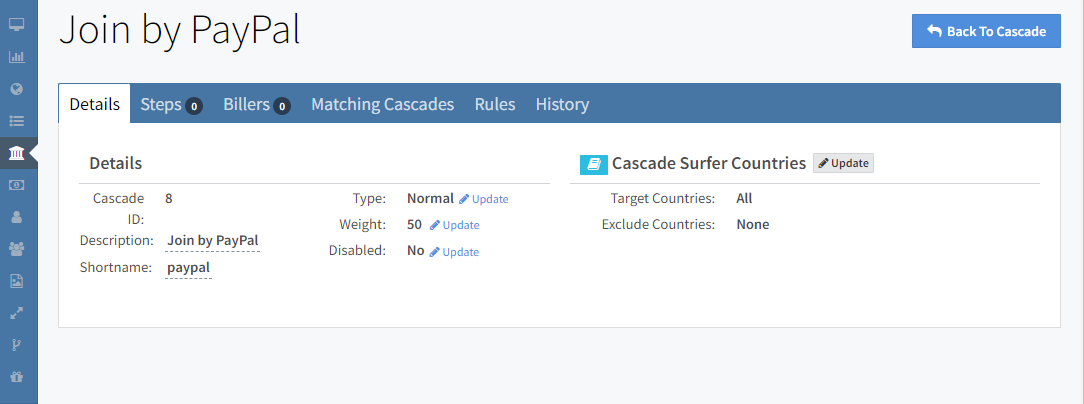Viewport: 1084px width, 404px height.
Task: Click the blue book icon beside Cascade Surfer Countries
Action: tap(594, 164)
